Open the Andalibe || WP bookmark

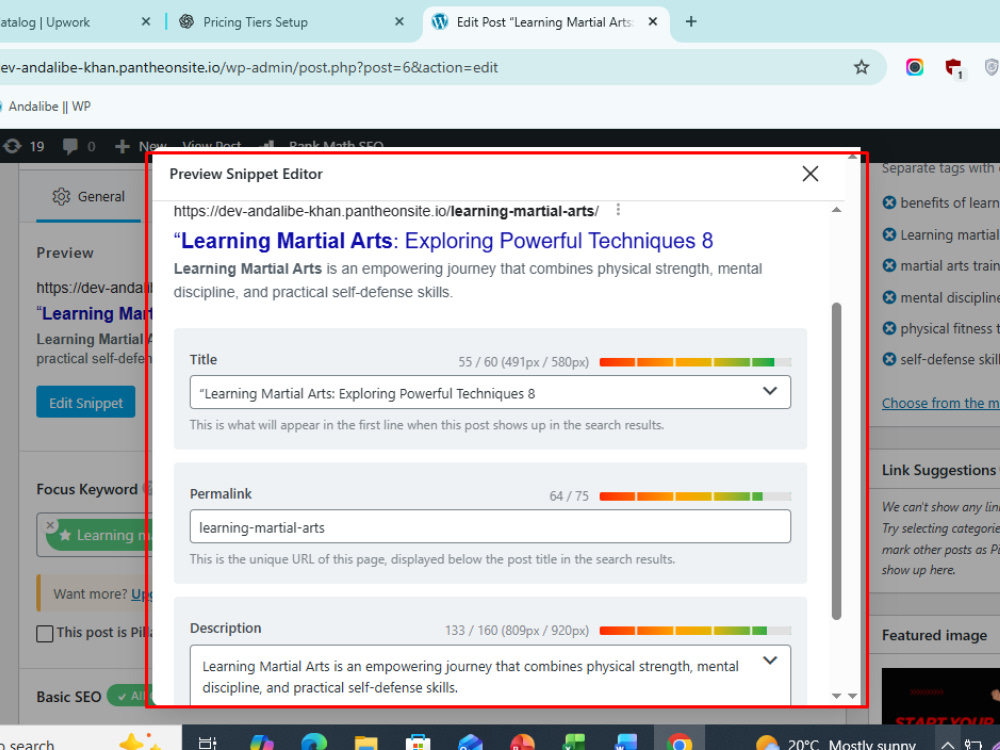(x=45, y=106)
